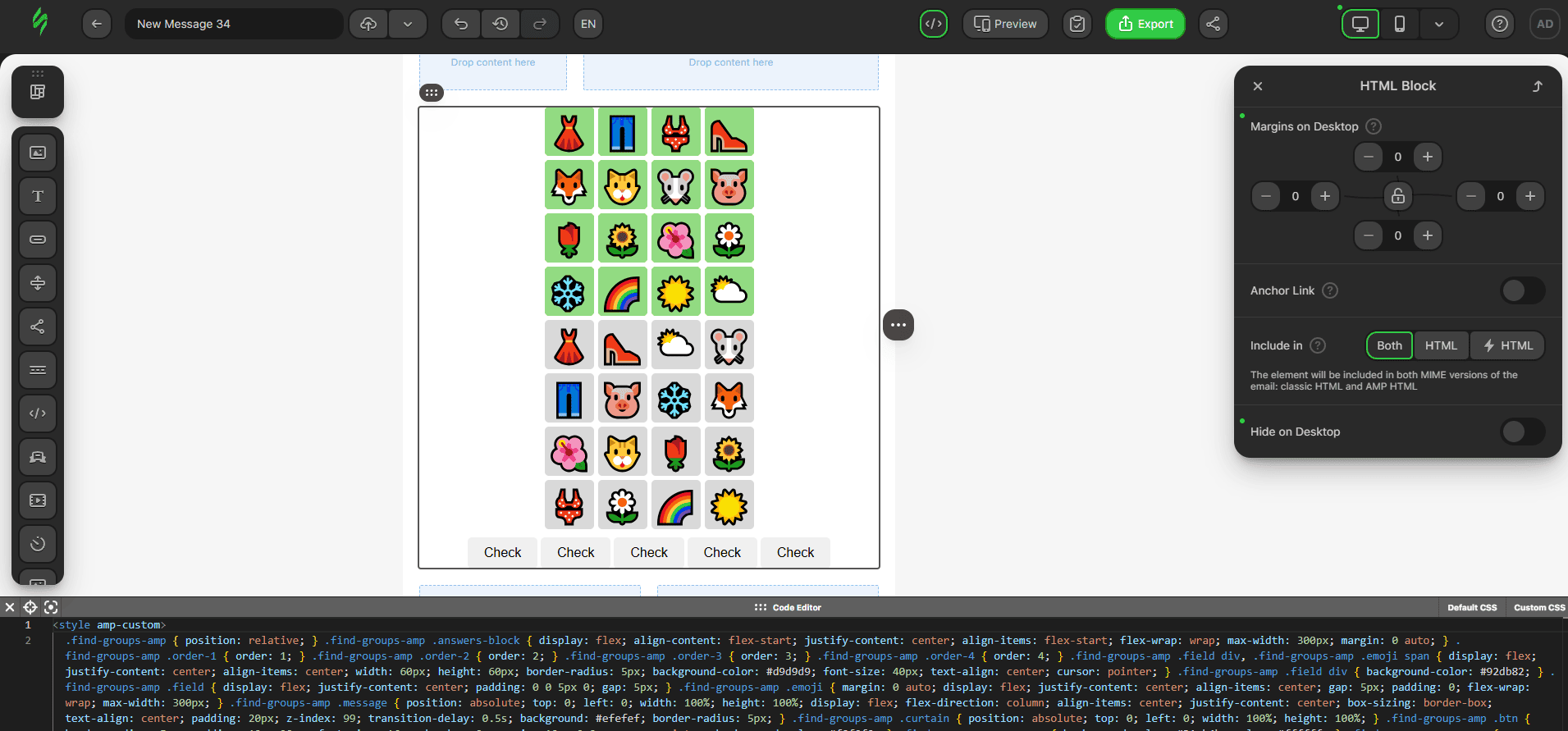This screenshot has height=731, width=1568.
Task: Click the Preview button
Action: point(1005,24)
